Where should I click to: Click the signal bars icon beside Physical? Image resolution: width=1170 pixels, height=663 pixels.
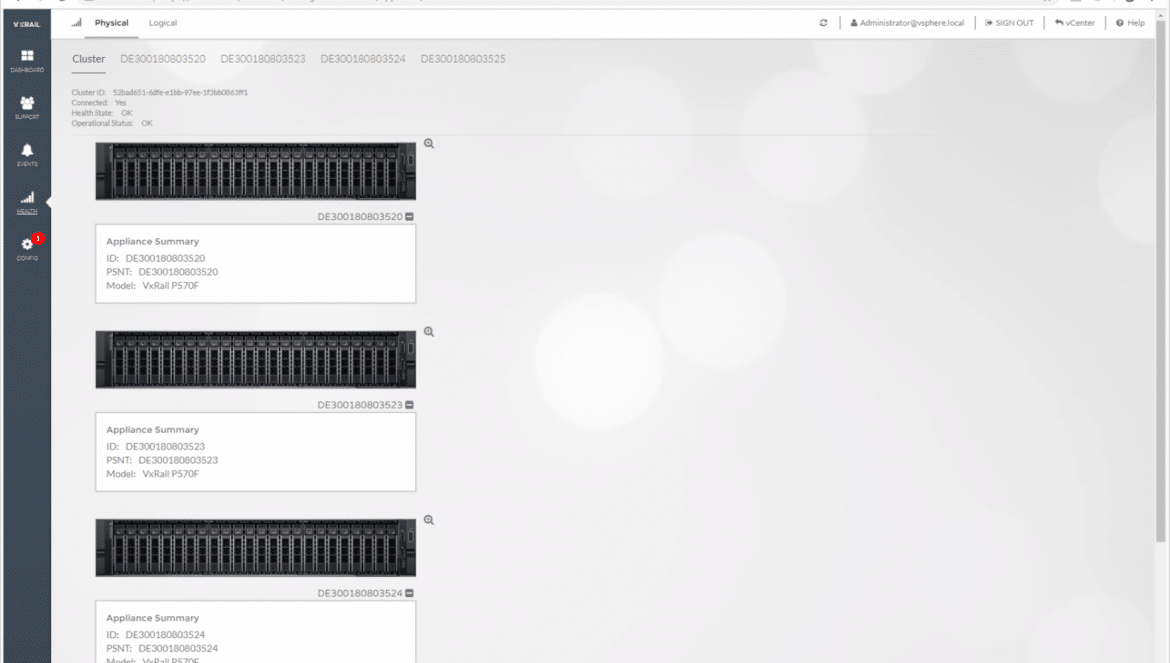pos(76,22)
